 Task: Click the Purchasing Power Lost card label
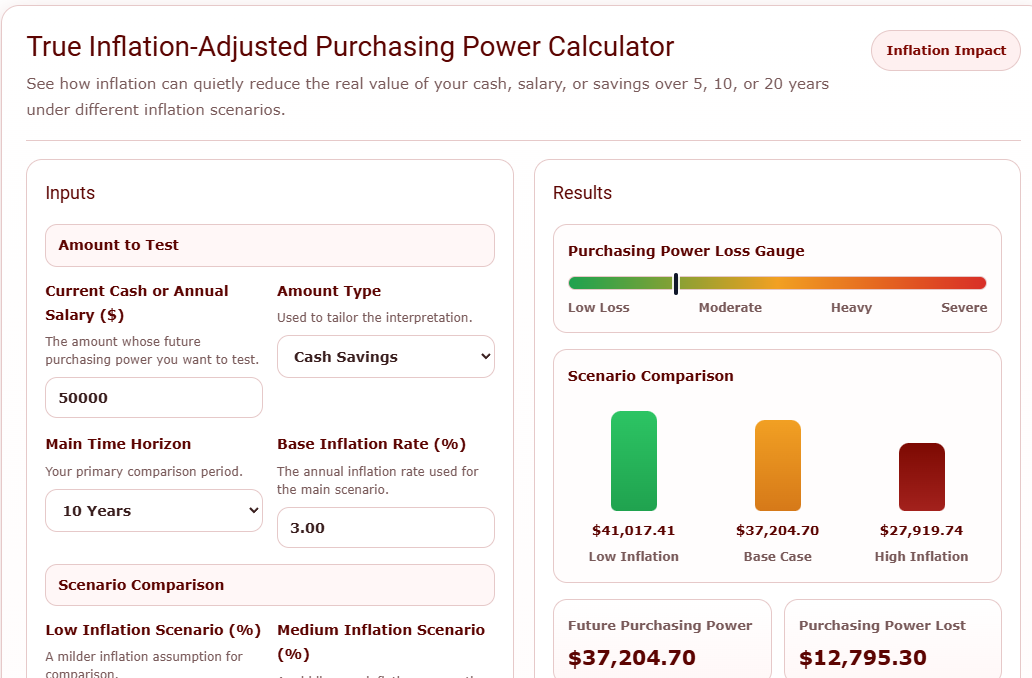click(x=883, y=625)
